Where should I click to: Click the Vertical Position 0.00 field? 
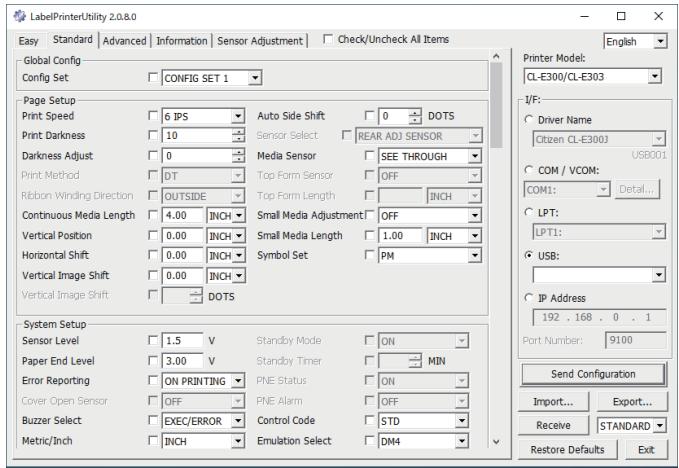(x=182, y=236)
